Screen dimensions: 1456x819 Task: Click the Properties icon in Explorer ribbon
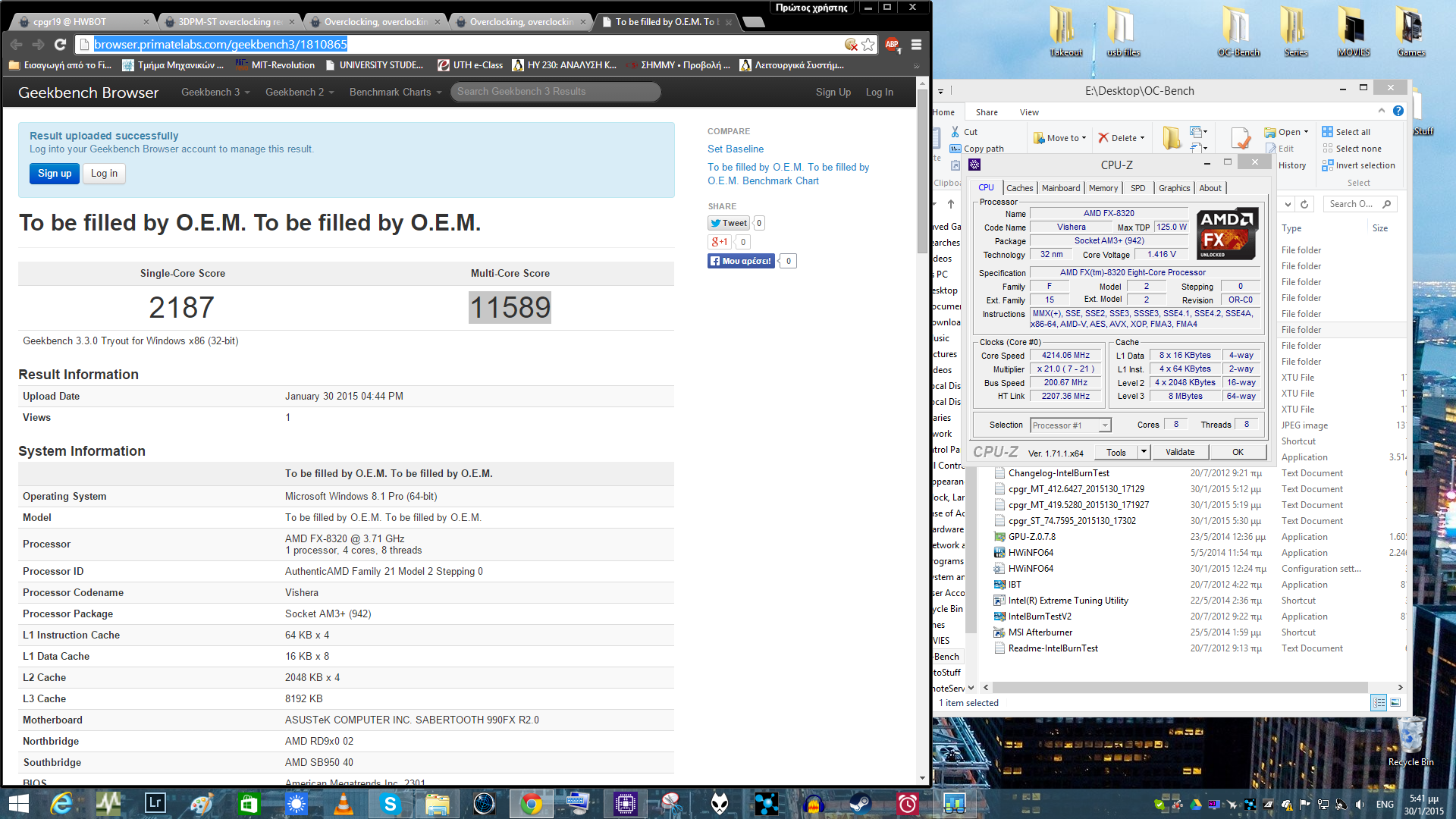click(1241, 138)
